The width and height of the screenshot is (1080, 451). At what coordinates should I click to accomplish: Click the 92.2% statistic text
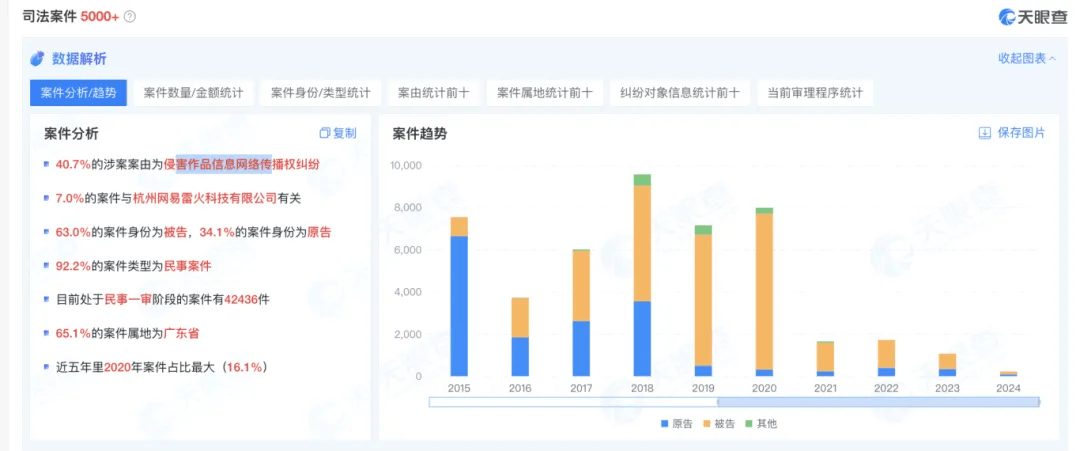click(73, 266)
